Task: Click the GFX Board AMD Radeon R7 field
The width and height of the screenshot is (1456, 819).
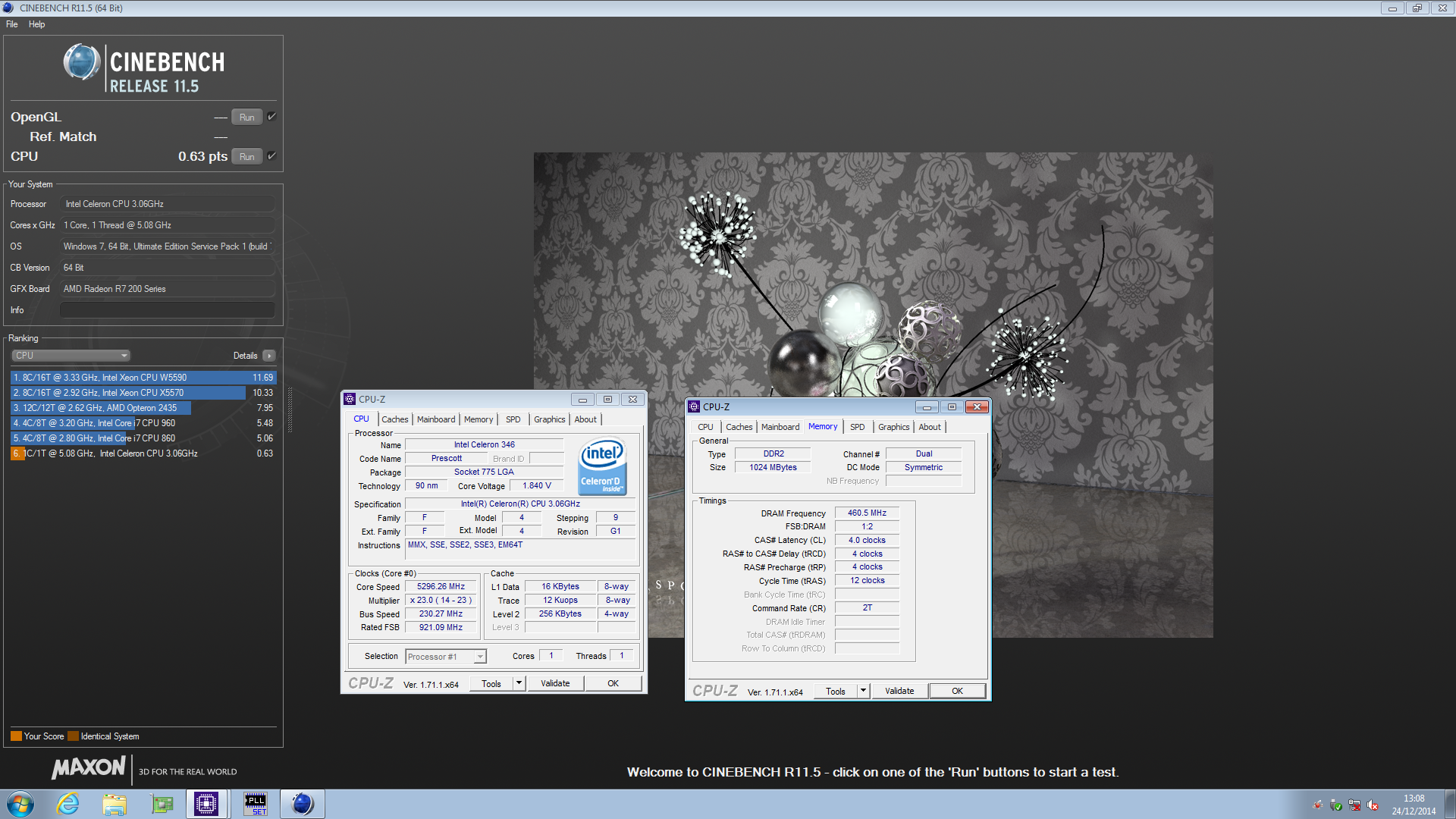Action: point(168,289)
